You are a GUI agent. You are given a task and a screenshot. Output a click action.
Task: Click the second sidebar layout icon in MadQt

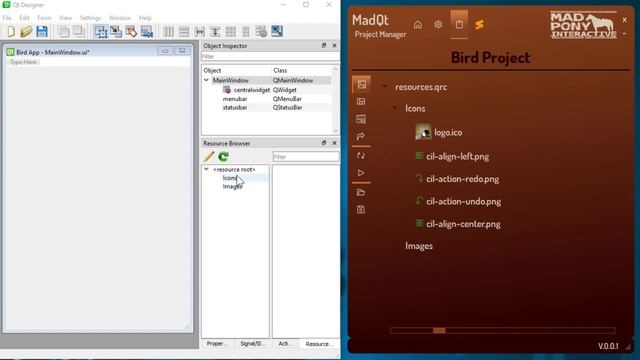click(x=361, y=102)
